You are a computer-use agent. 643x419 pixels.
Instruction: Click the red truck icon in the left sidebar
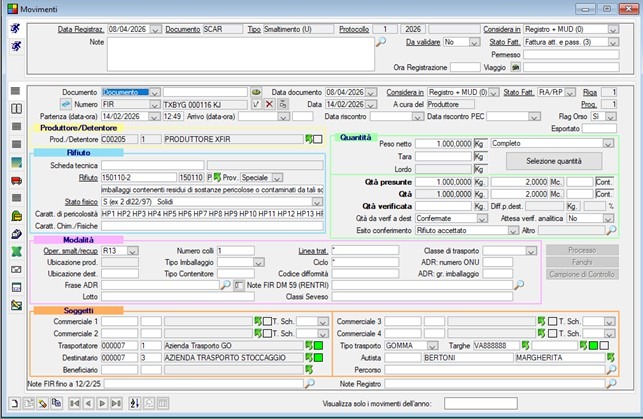pyautogui.click(x=15, y=181)
